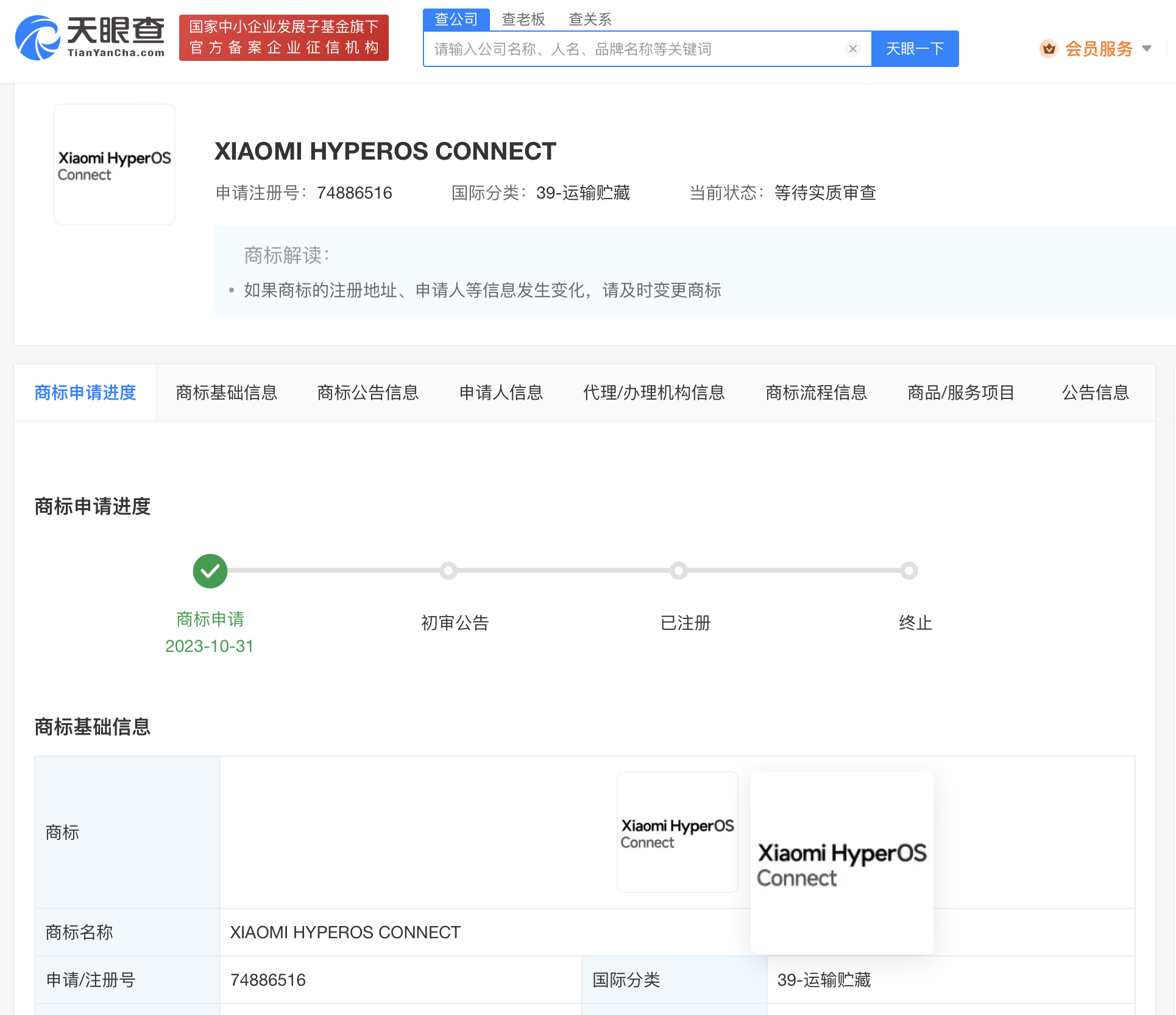Switch to the 商标流程信息 tab
The height and width of the screenshot is (1015, 1176).
[x=816, y=392]
